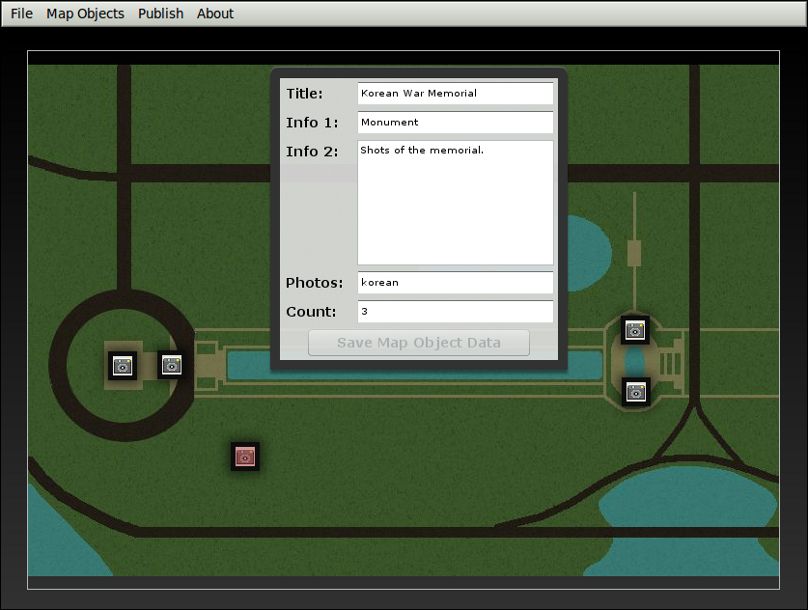Focus the Count field showing 3
This screenshot has height=610, width=808.
pyautogui.click(x=456, y=311)
